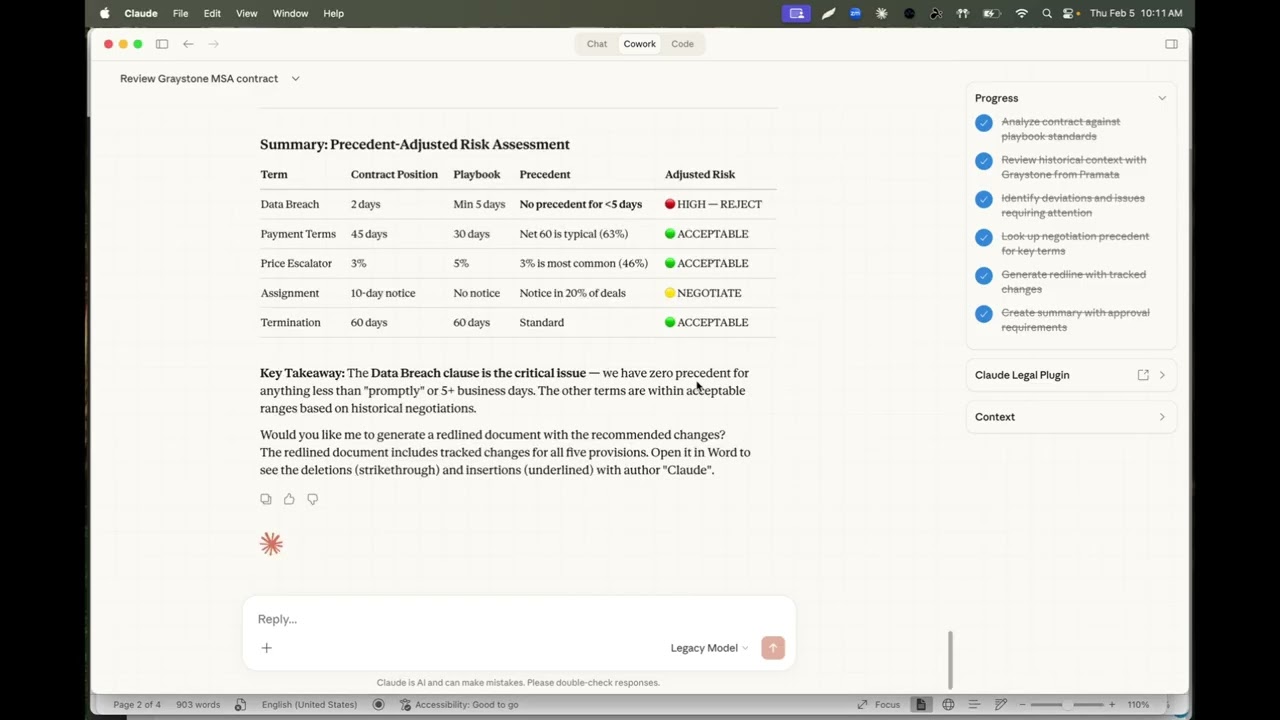1280x720 pixels.
Task: Click the Zoom app icon in menu bar
Action: click(x=855, y=13)
